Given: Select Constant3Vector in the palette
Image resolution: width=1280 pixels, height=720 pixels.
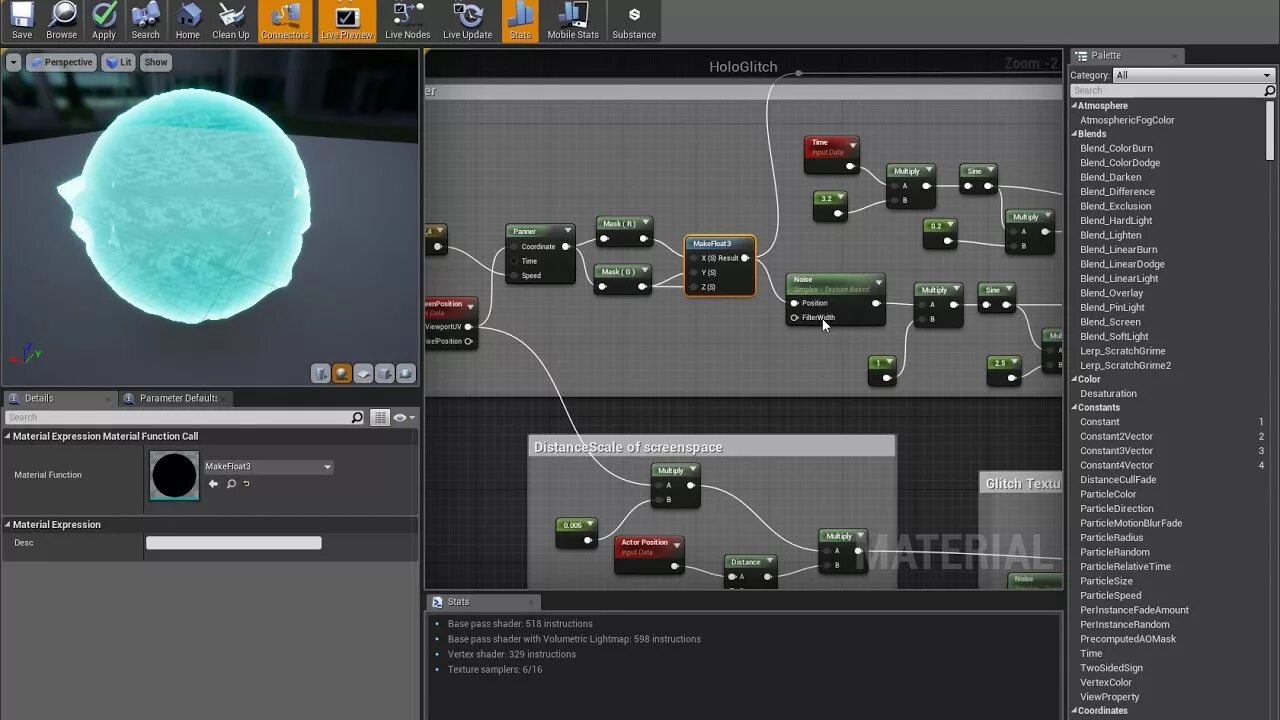Looking at the screenshot, I should (1116, 451).
